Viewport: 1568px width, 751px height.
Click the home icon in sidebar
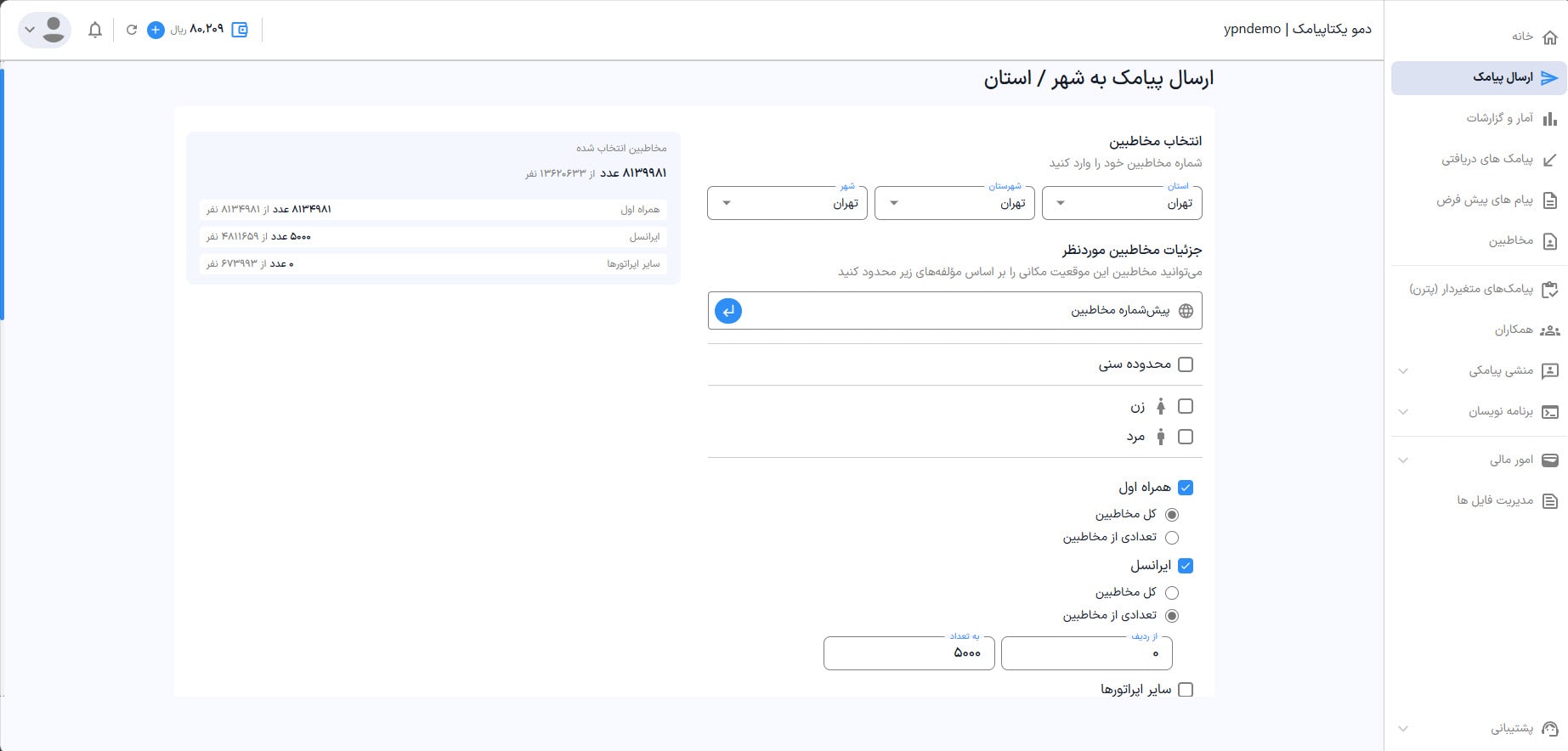tap(1549, 37)
